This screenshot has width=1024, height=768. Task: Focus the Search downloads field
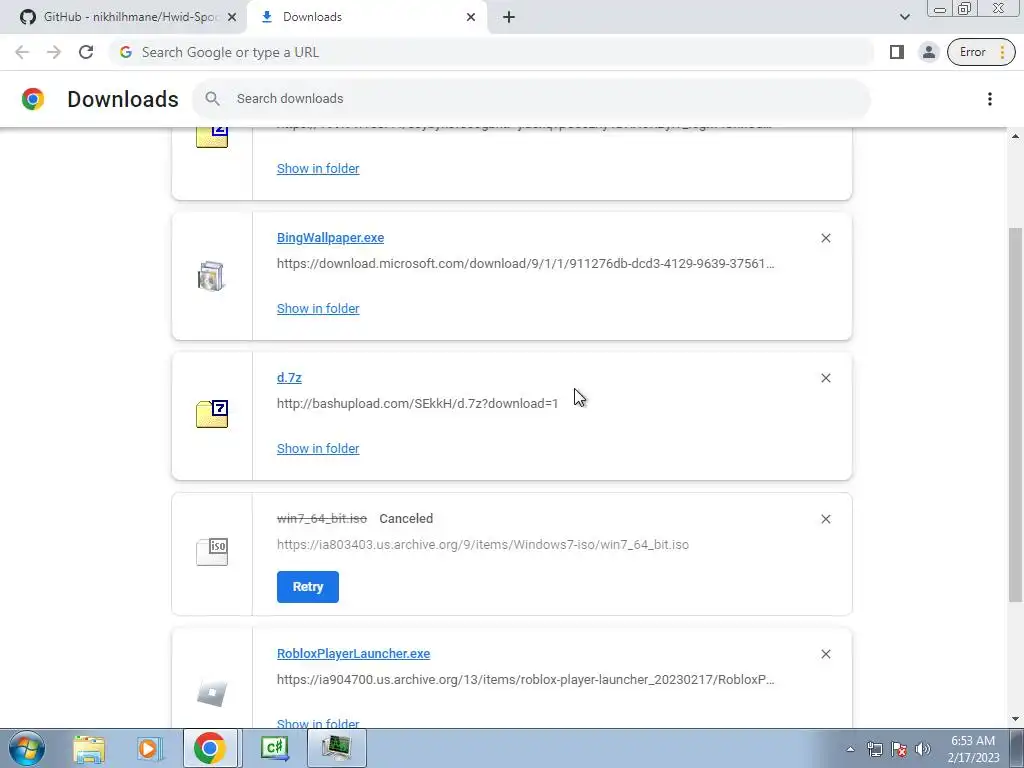tap(531, 99)
